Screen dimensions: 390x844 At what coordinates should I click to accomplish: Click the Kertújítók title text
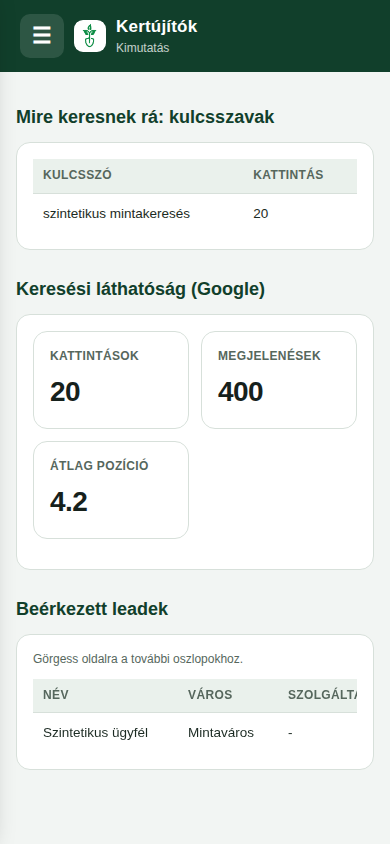(157, 26)
